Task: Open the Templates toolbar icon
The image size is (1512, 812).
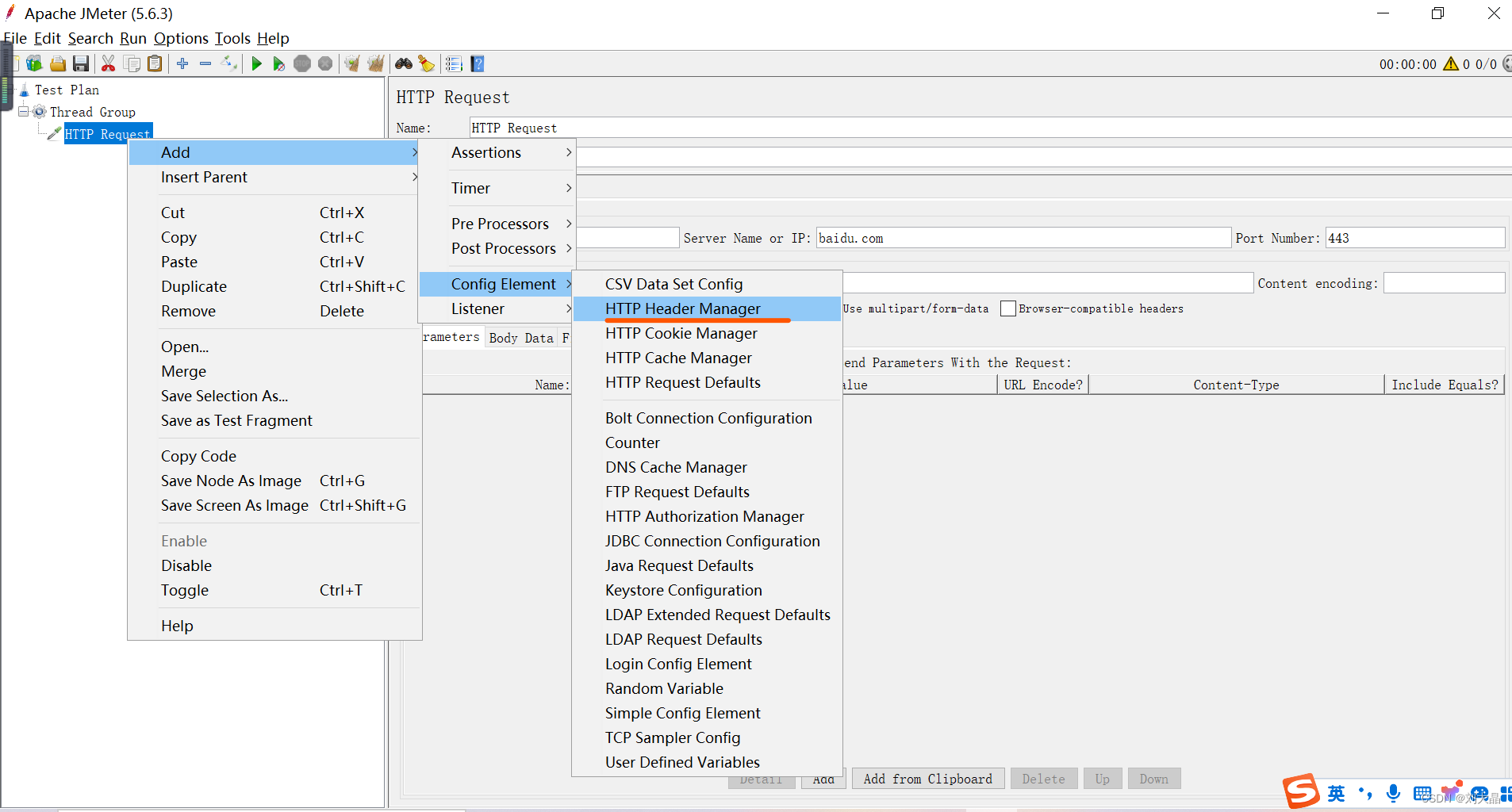Action: click(x=34, y=63)
